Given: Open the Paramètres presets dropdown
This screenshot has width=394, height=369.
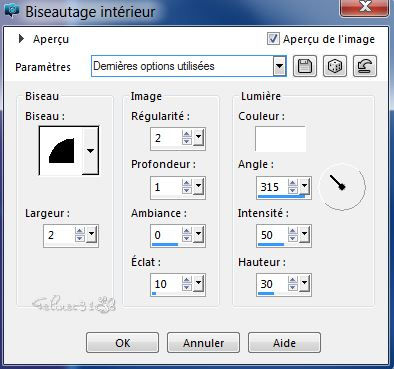Looking at the screenshot, I should (279, 66).
